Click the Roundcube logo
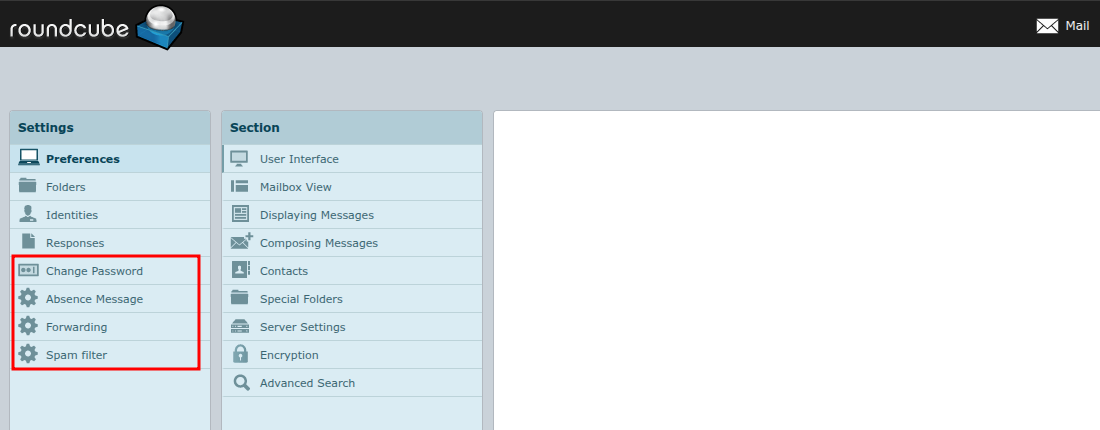 coord(96,26)
